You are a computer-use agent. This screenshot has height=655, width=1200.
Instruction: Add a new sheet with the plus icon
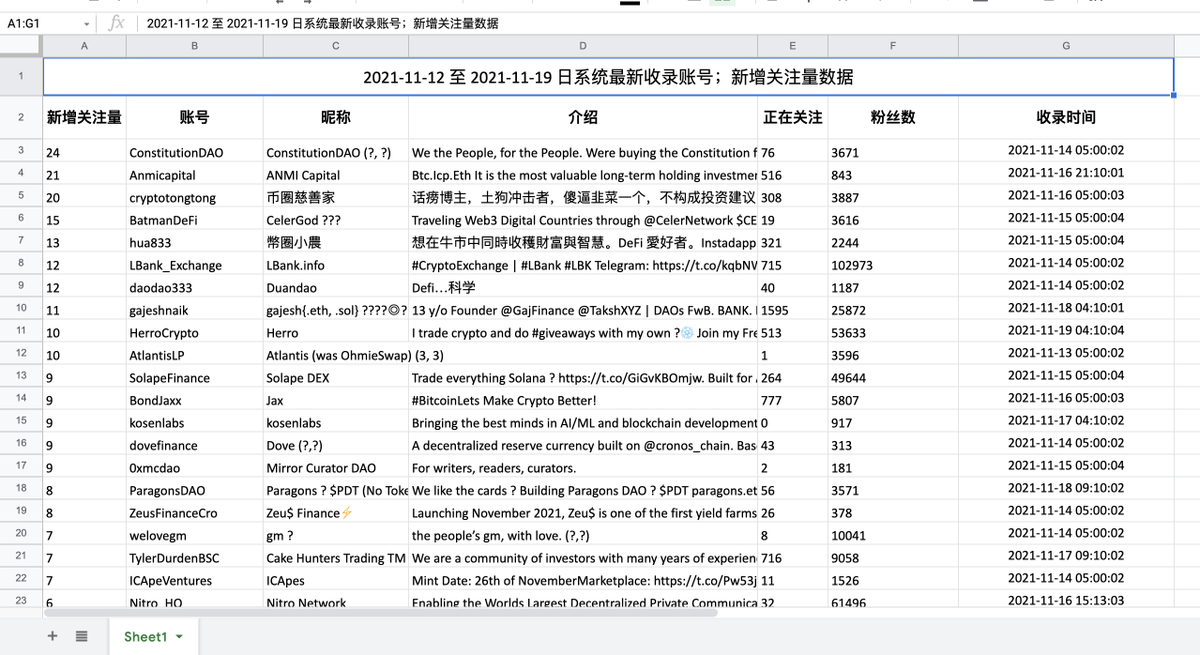pos(51,636)
